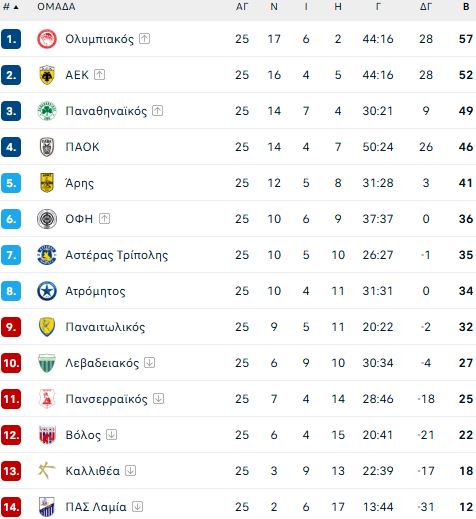Sort standings by Β points column
This screenshot has height=519, width=476.
point(466,7)
